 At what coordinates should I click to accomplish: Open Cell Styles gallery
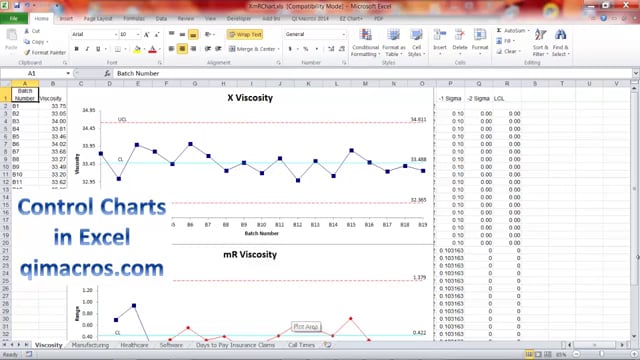416,42
